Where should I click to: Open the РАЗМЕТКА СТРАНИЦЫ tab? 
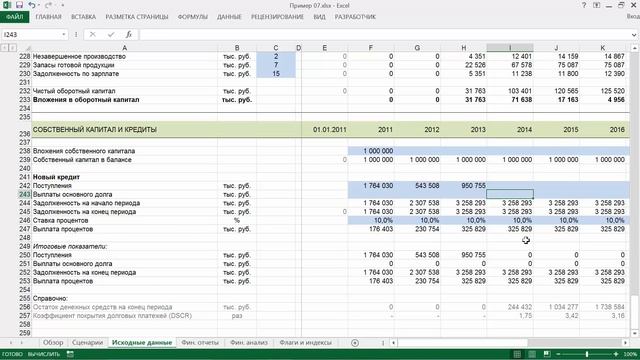click(137, 17)
